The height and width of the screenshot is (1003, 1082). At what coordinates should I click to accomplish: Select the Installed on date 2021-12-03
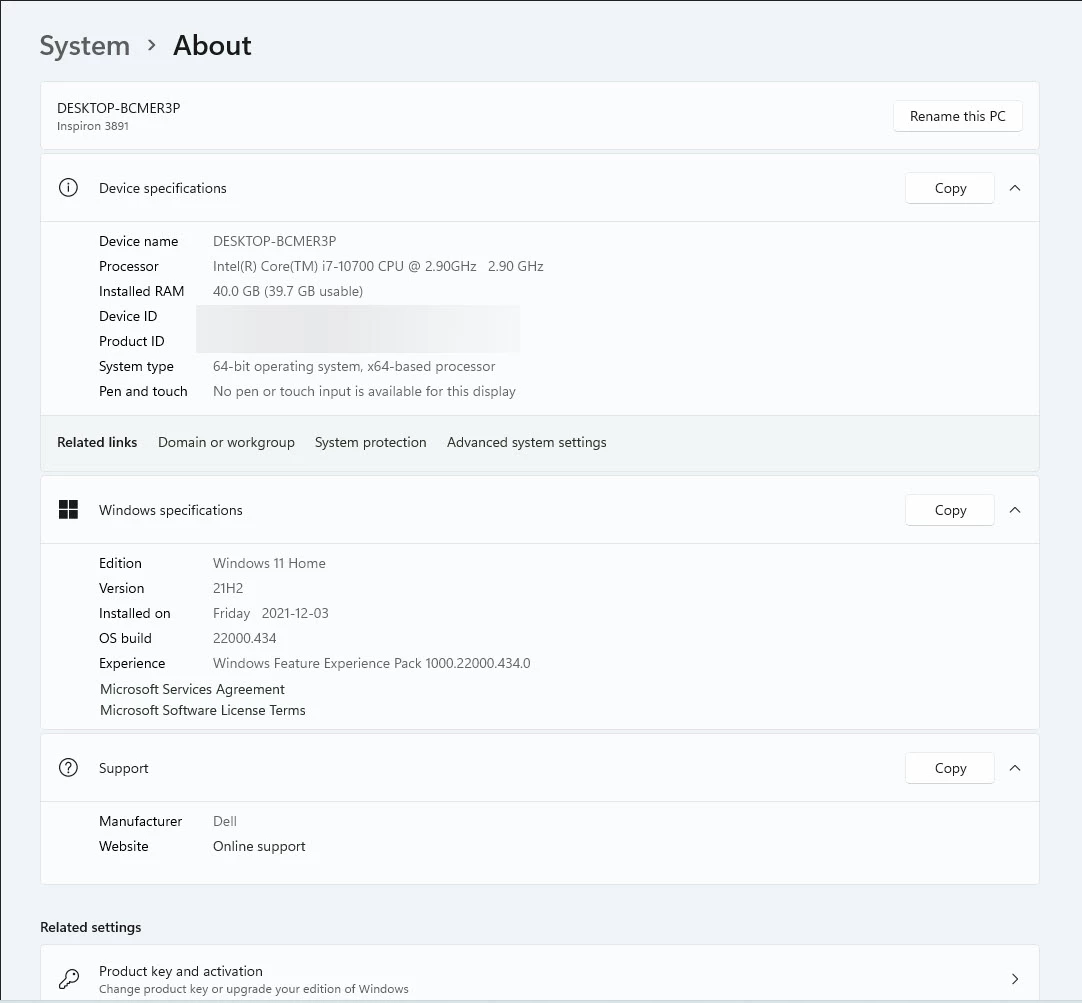pos(295,613)
